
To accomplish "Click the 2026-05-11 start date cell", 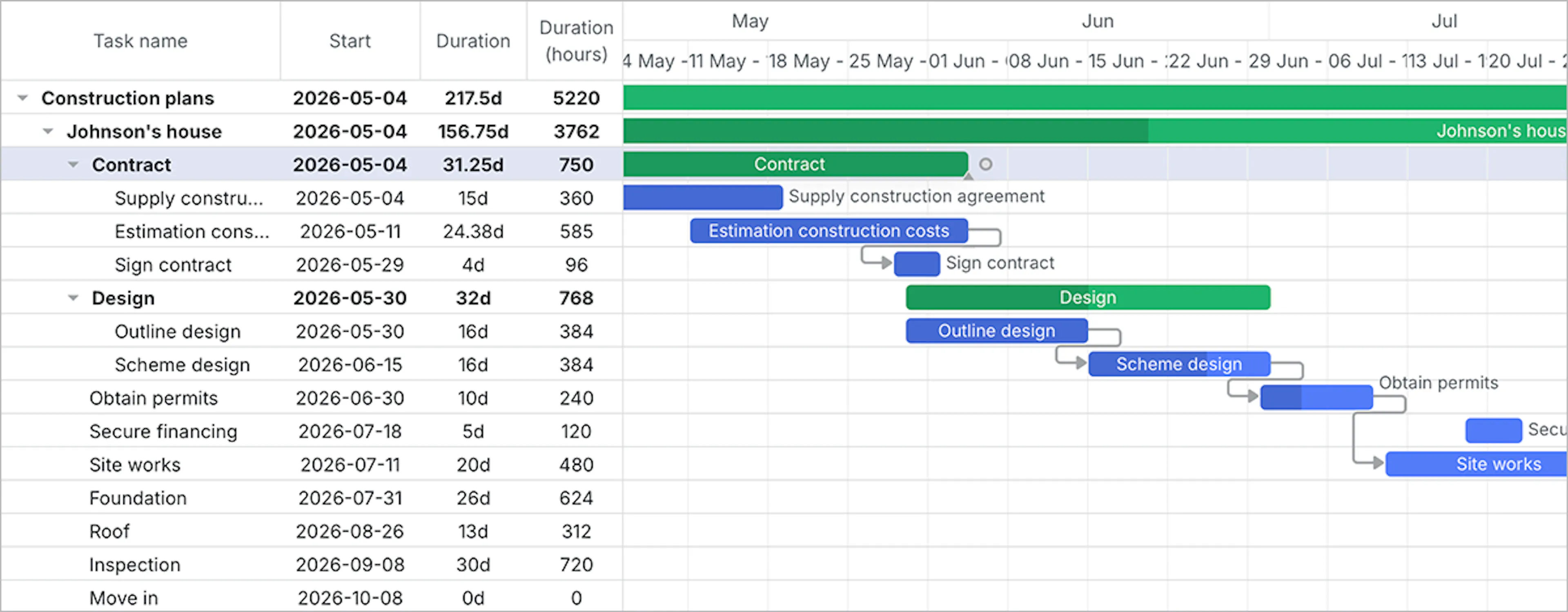I will tap(350, 231).
